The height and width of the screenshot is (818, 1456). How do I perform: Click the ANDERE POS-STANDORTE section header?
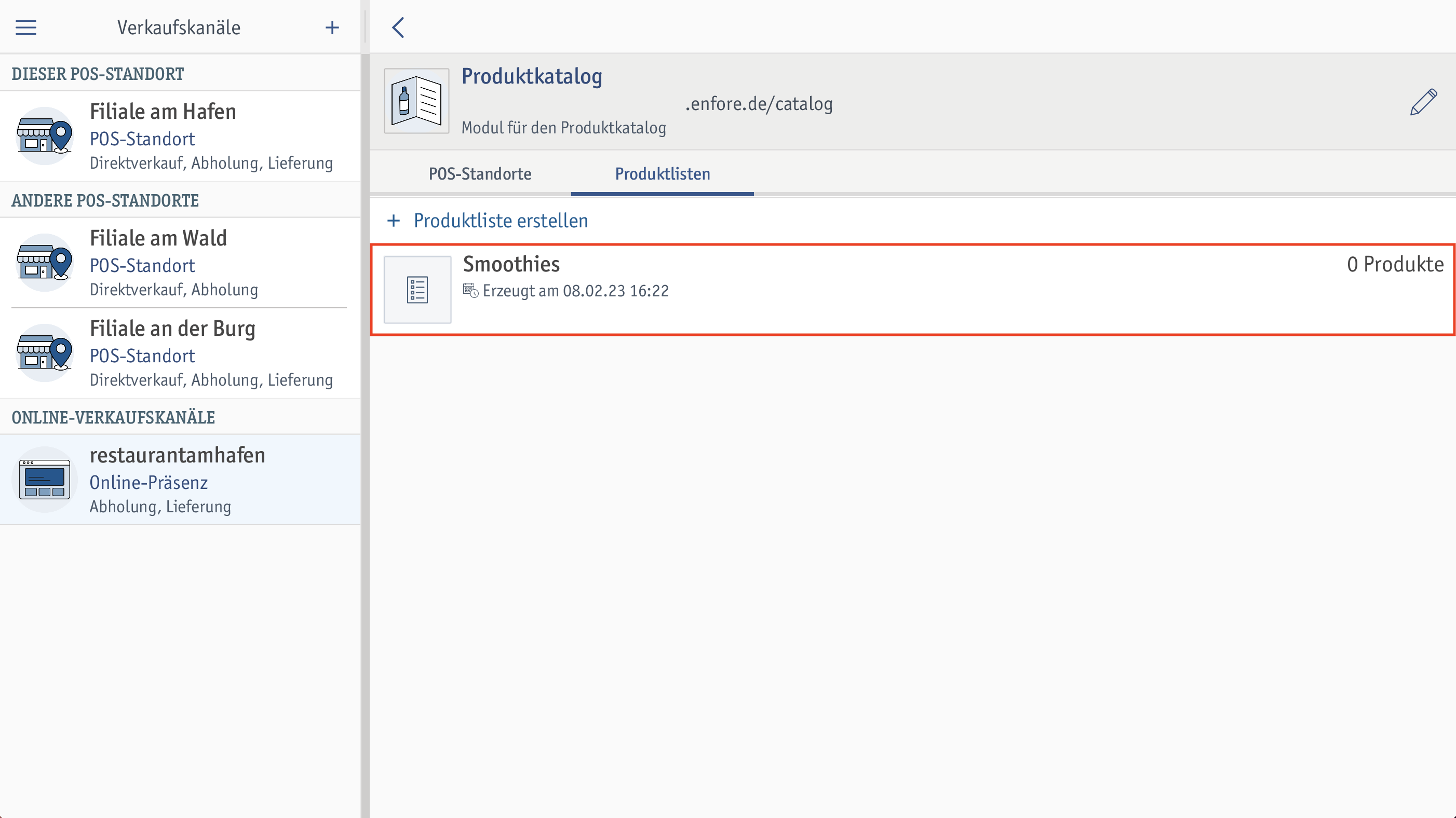click(x=105, y=200)
